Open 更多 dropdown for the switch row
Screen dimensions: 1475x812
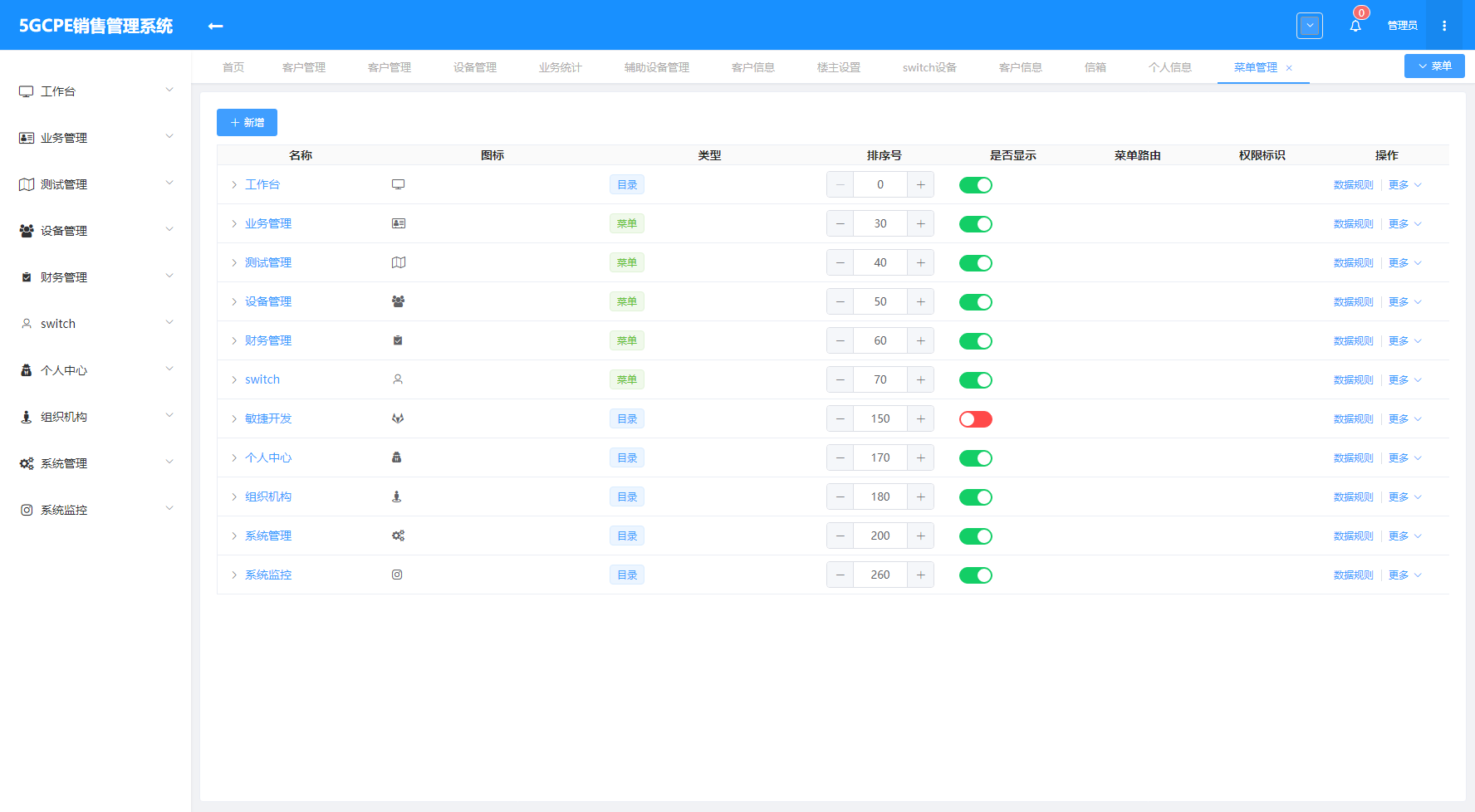click(x=1404, y=380)
